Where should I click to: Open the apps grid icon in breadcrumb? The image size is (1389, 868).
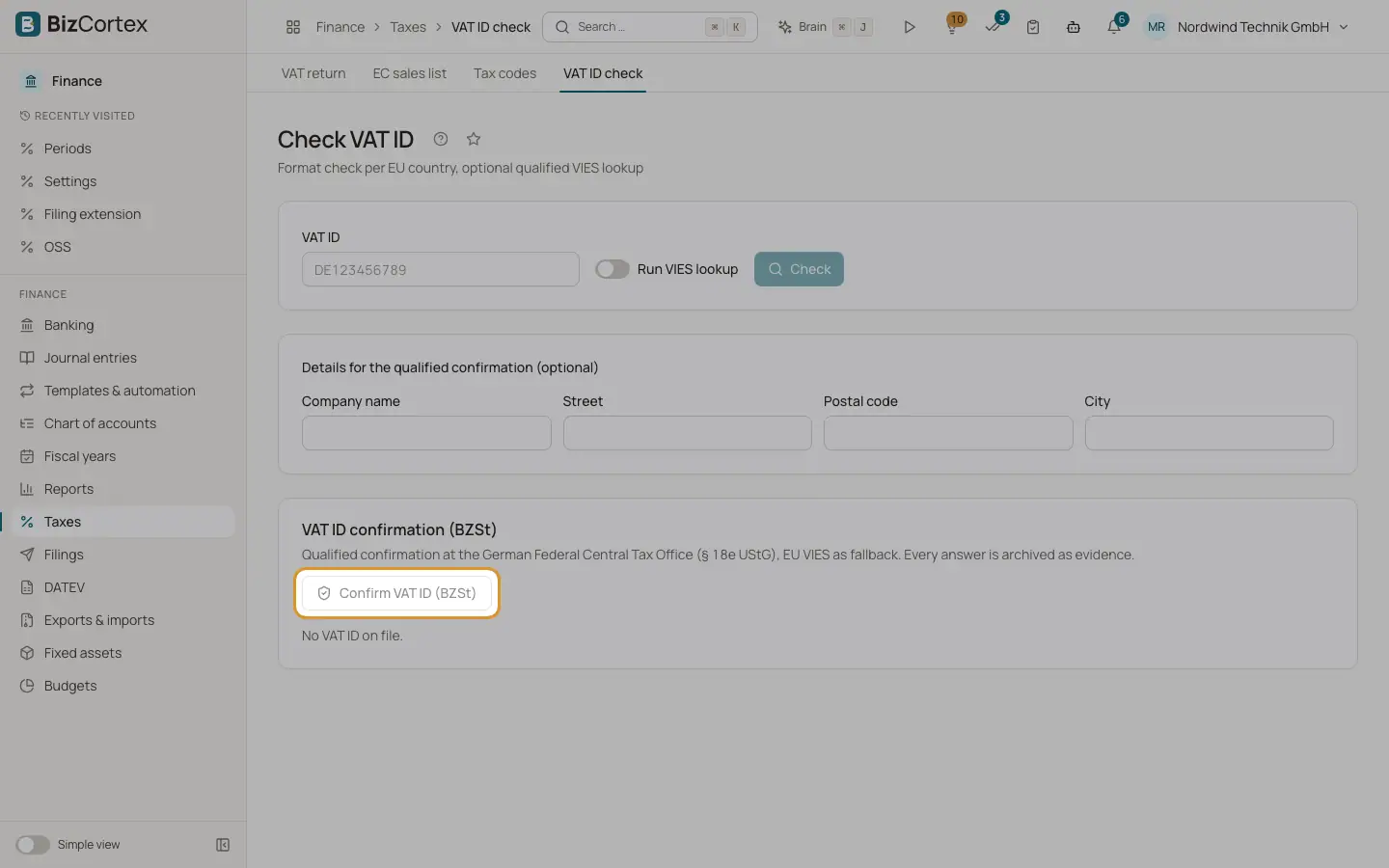tap(293, 27)
